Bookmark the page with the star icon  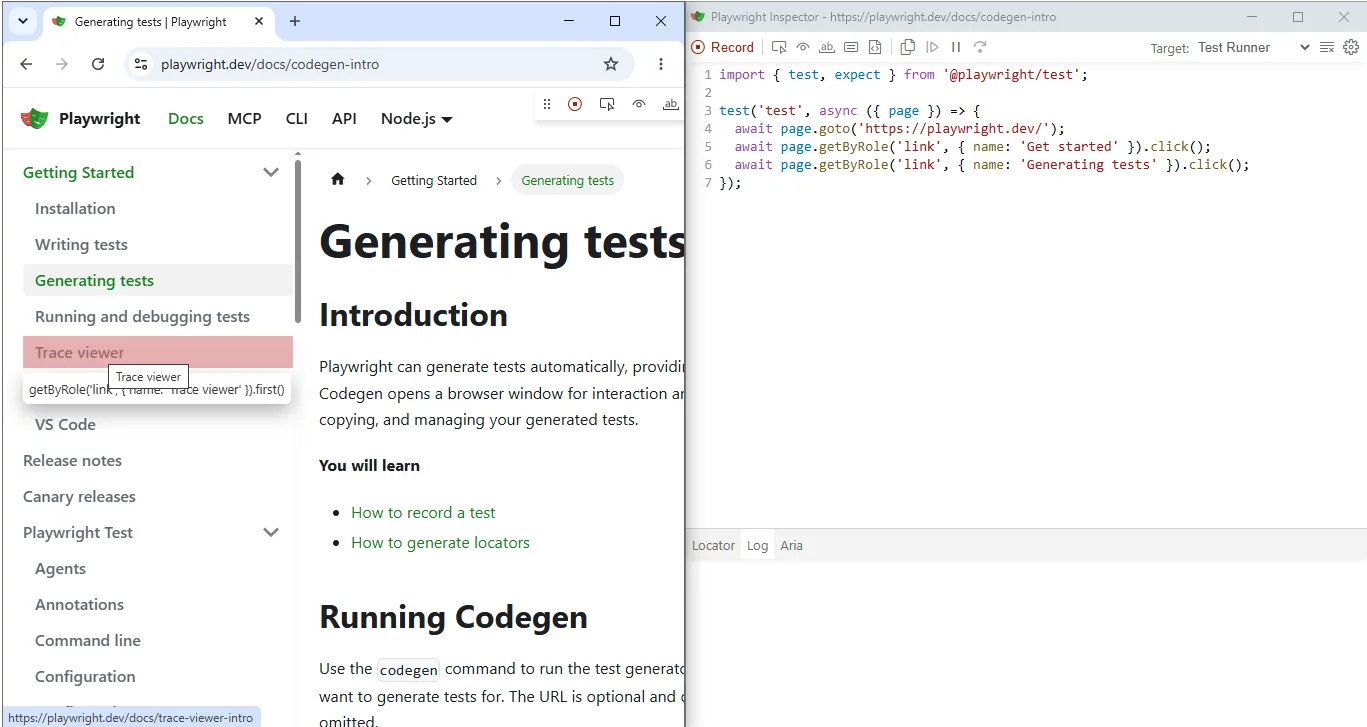[611, 64]
